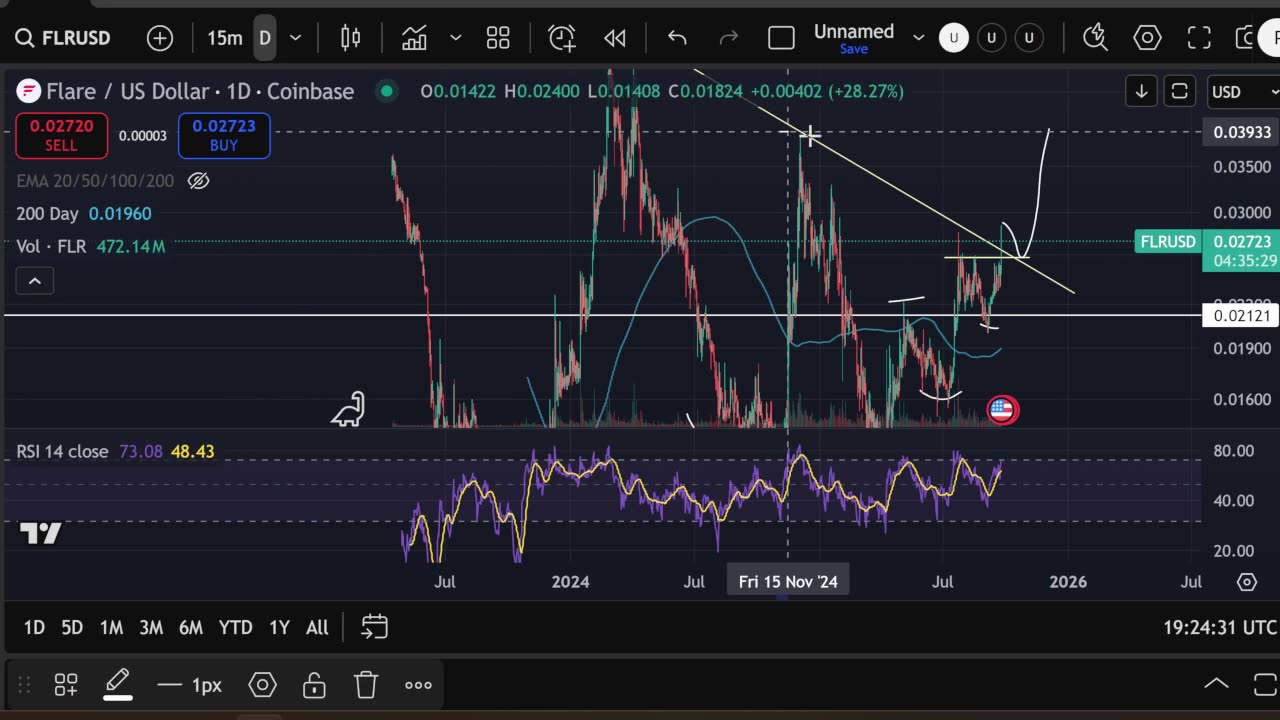Viewport: 1280px width, 720px height.
Task: Click the Vol · FLR volume label
Action: pos(51,246)
